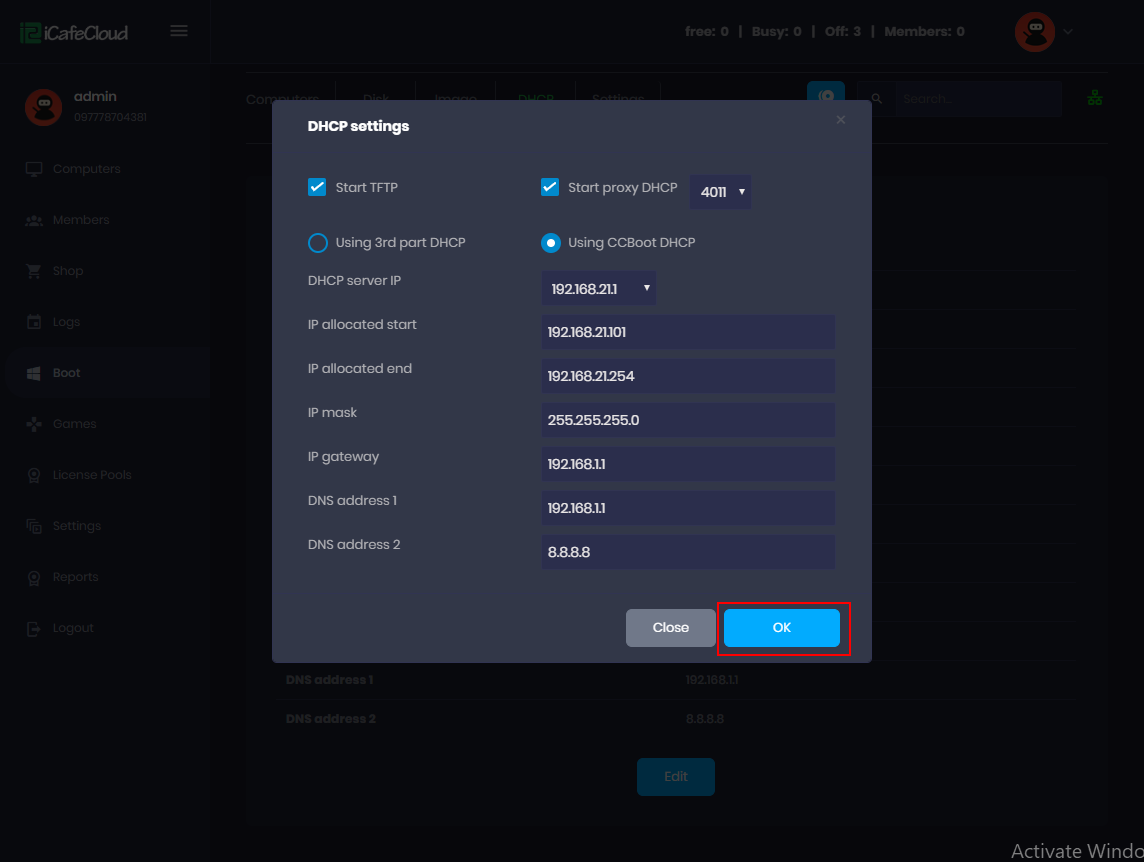Click the green network icon at top right
Viewport: 1144px width, 862px height.
pyautogui.click(x=1095, y=98)
